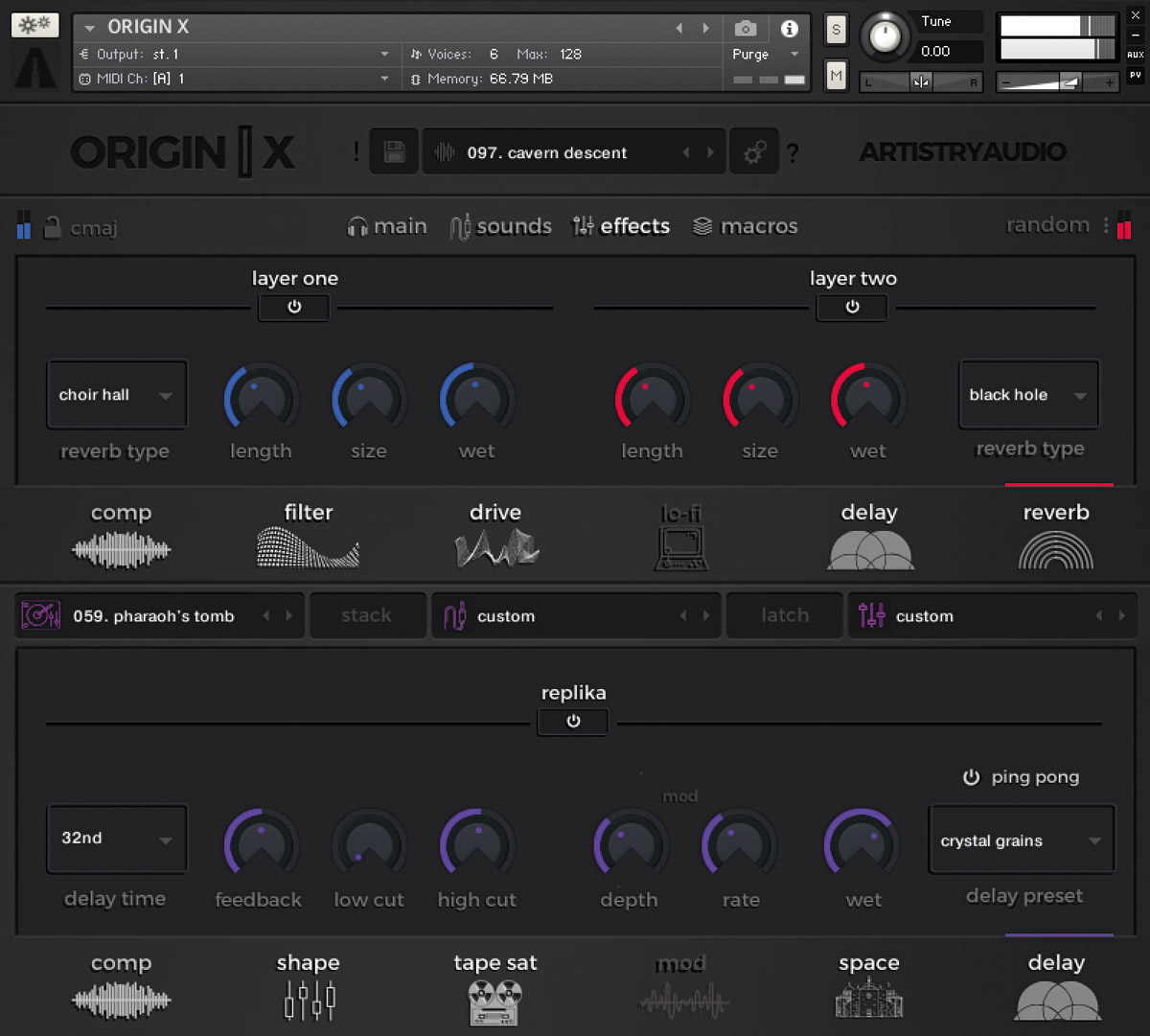Solo the instrument with S button
This screenshot has width=1150, height=1036.
point(836,30)
